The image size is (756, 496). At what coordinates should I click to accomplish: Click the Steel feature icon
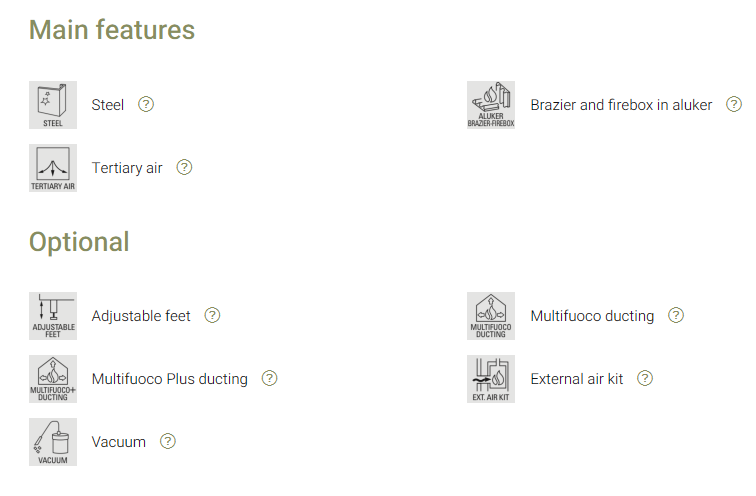[52, 105]
